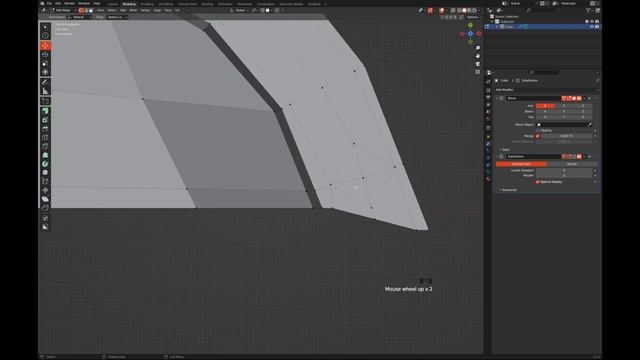Toggle the Mirror Clipping checkbox

click(x=538, y=131)
